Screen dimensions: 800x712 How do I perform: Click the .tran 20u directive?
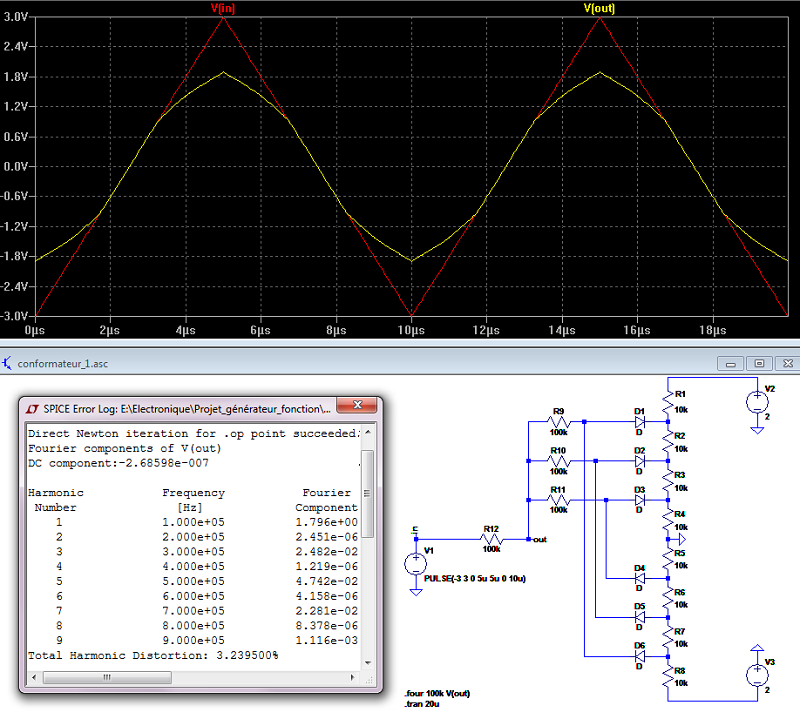click(422, 704)
